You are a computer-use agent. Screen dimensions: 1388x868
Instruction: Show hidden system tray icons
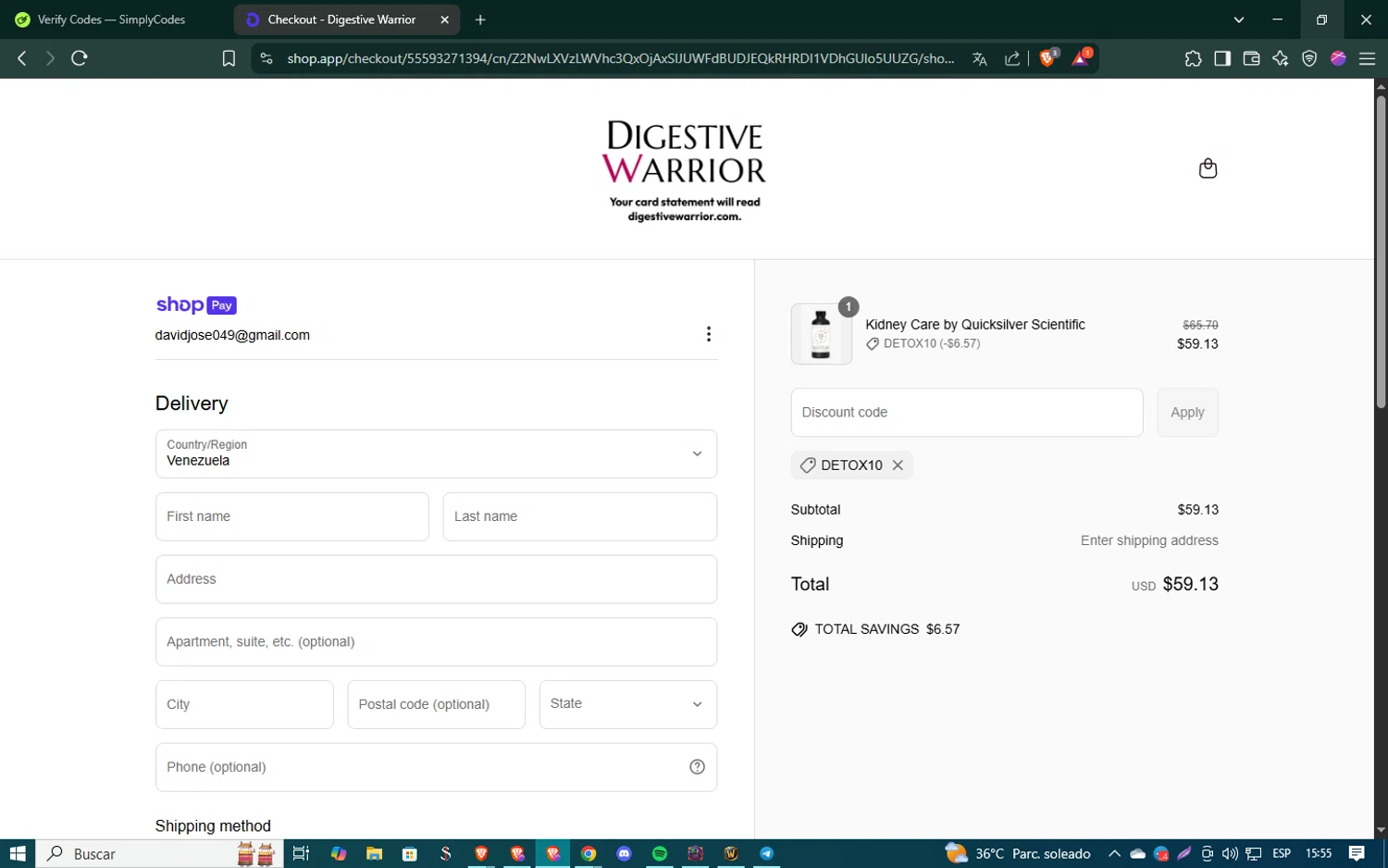pyautogui.click(x=1114, y=853)
